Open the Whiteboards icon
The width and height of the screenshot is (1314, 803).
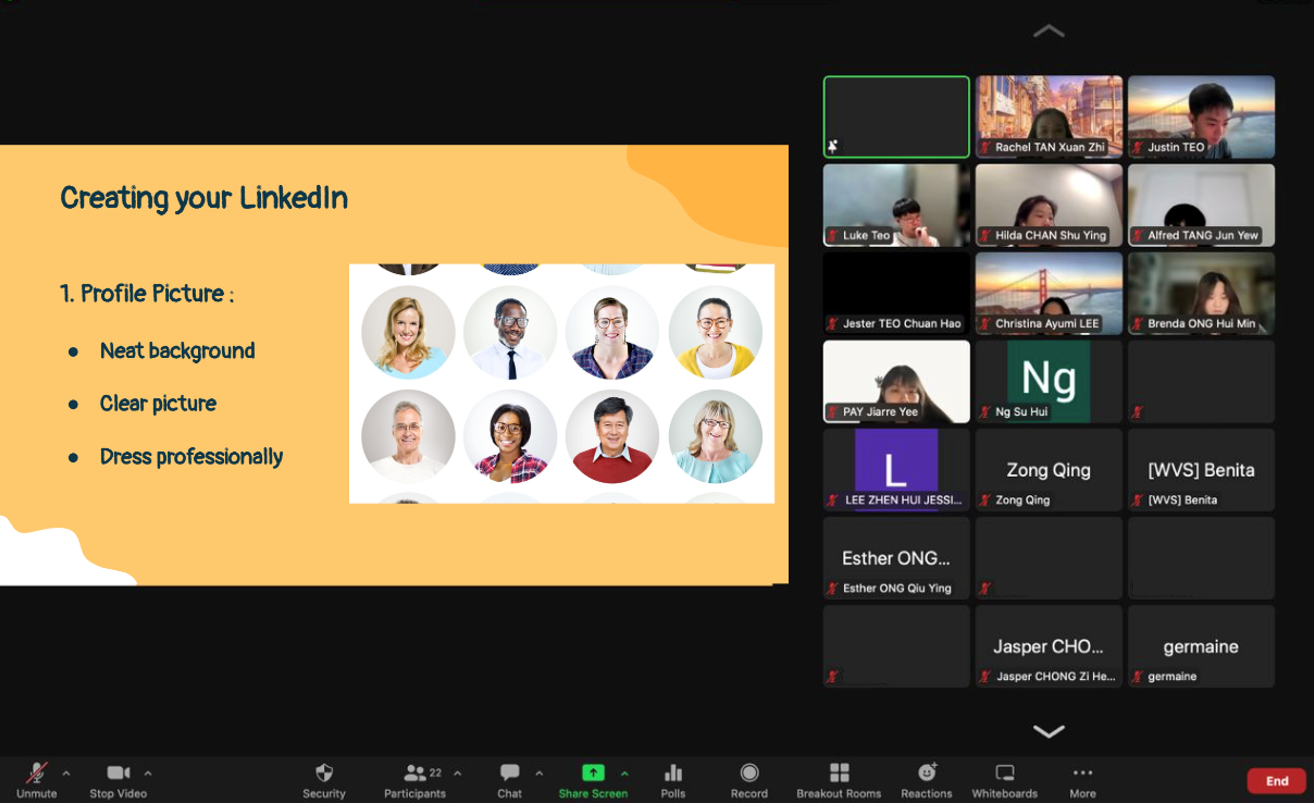tap(1005, 772)
